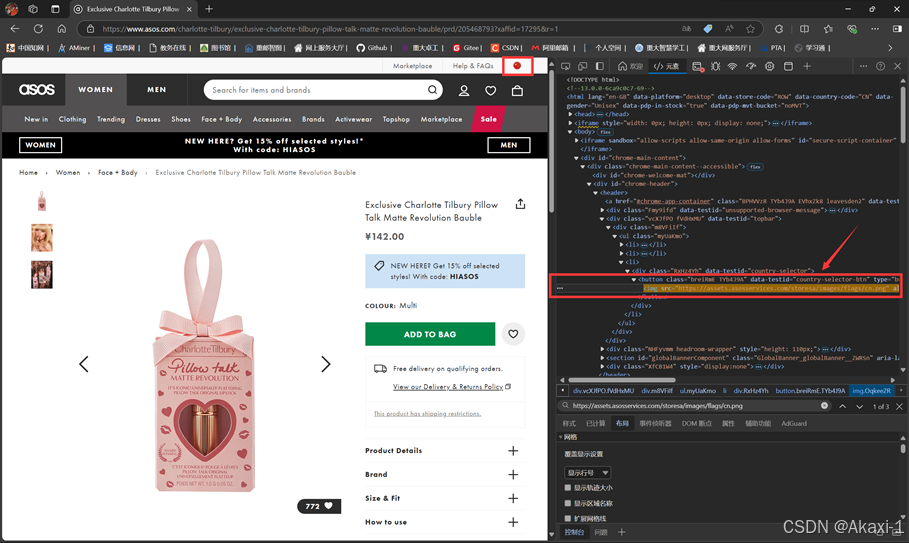Click browser refresh button
This screenshot has width=909, height=543.
(x=38, y=28)
